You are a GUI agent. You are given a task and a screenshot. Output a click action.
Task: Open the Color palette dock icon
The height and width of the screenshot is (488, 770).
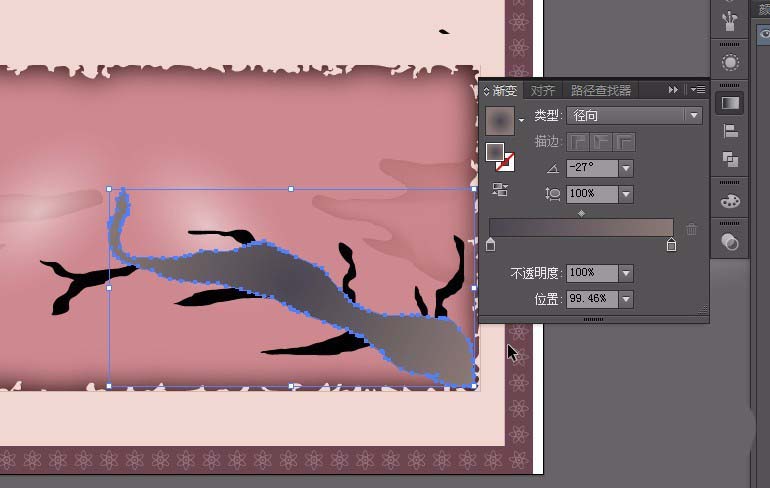tap(730, 202)
